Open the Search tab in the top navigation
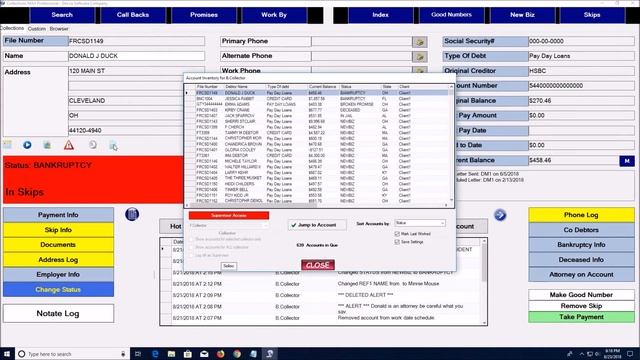The image size is (640, 360). (x=62, y=15)
